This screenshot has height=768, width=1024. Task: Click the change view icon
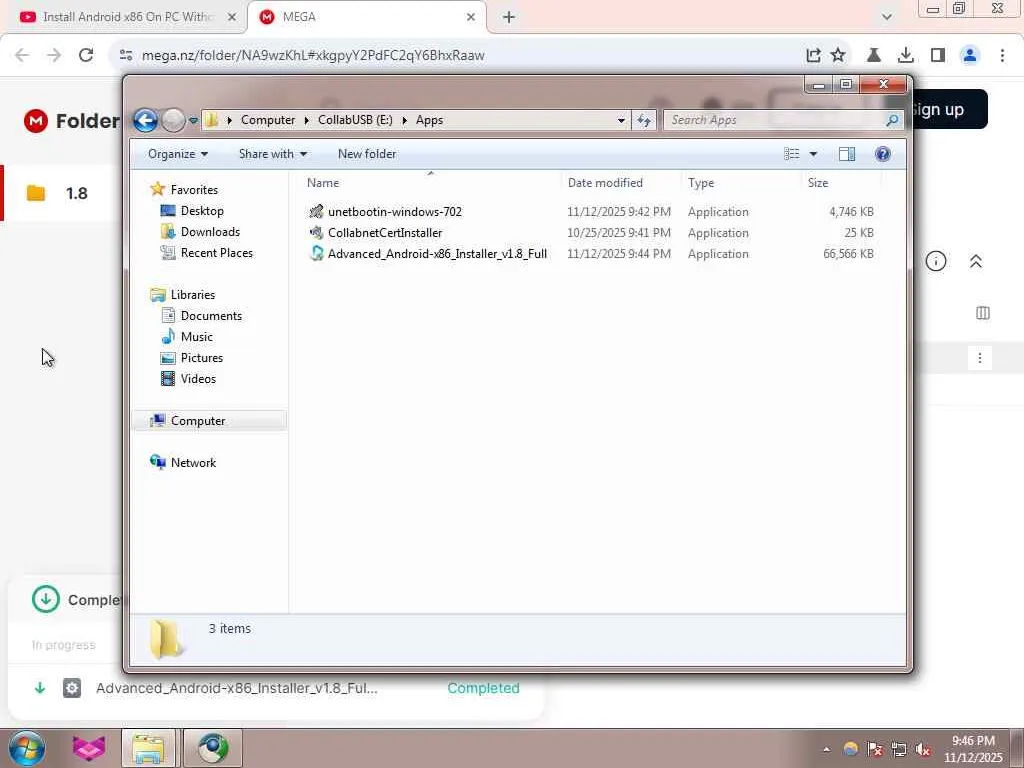click(792, 154)
